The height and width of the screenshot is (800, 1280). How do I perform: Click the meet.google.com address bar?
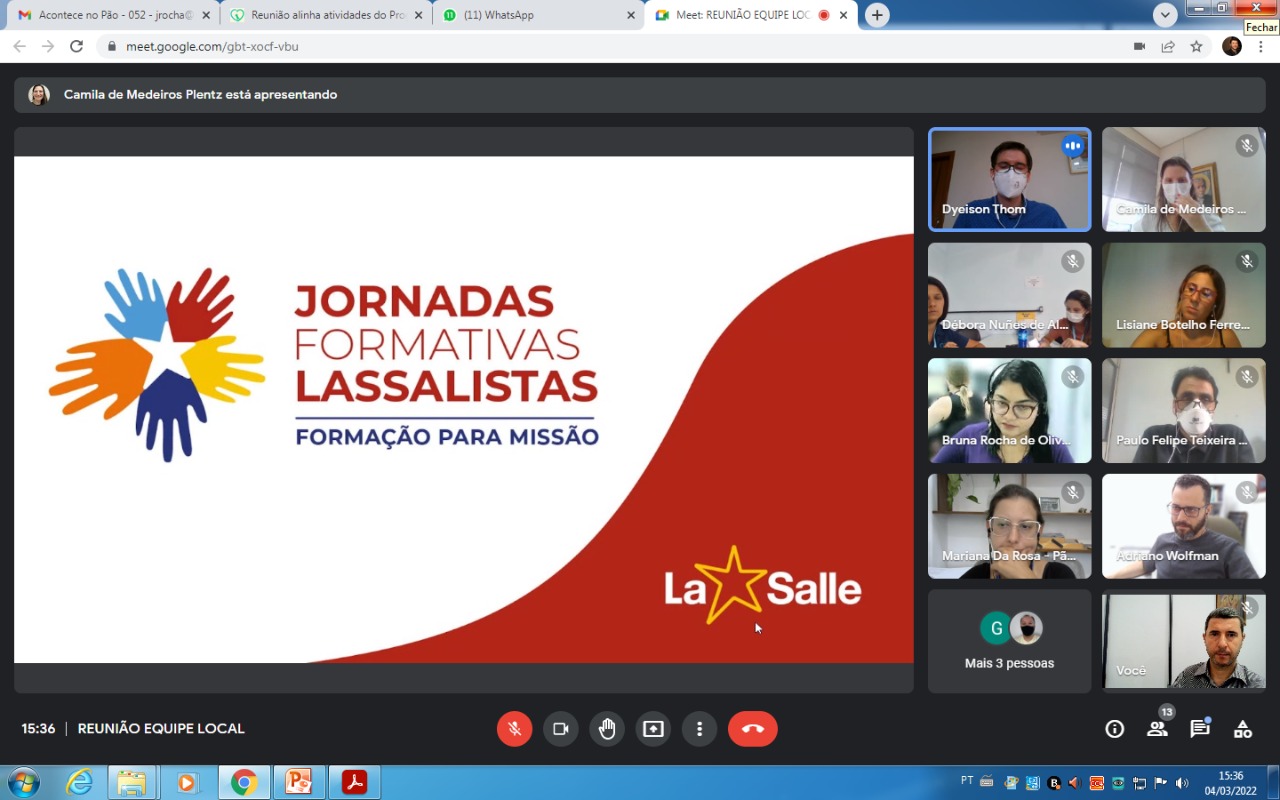610,46
